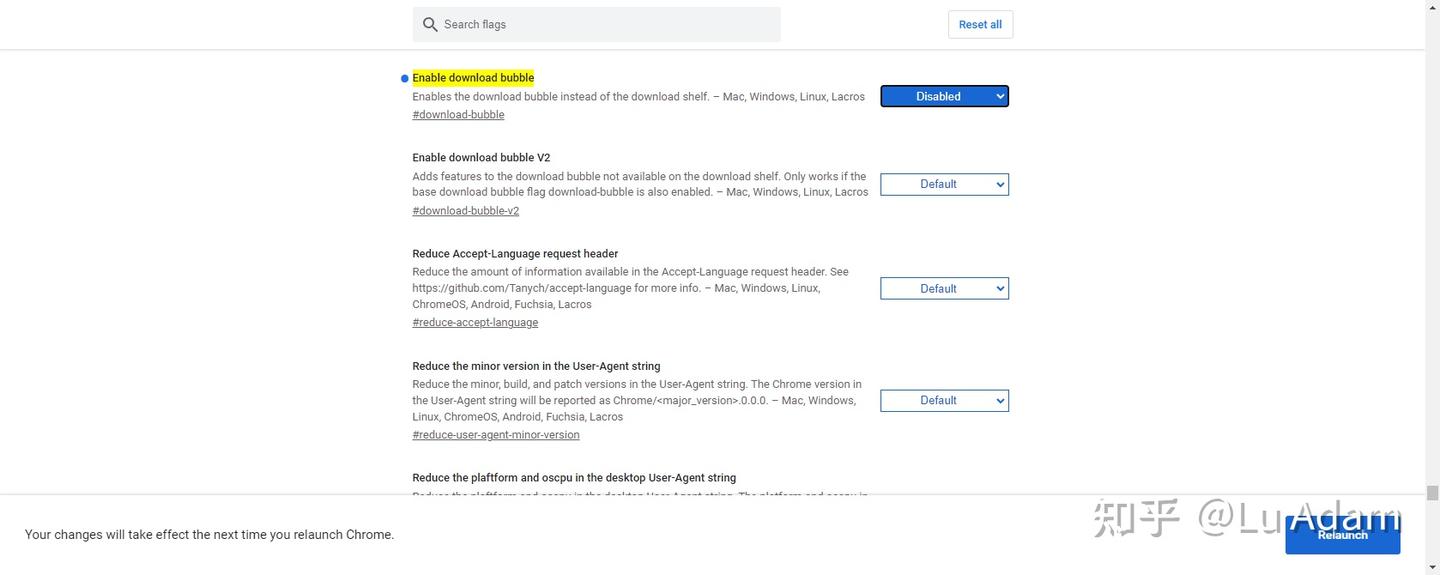Select the Enable download bubble V2 heading
The height and width of the screenshot is (575, 1440).
(x=481, y=158)
